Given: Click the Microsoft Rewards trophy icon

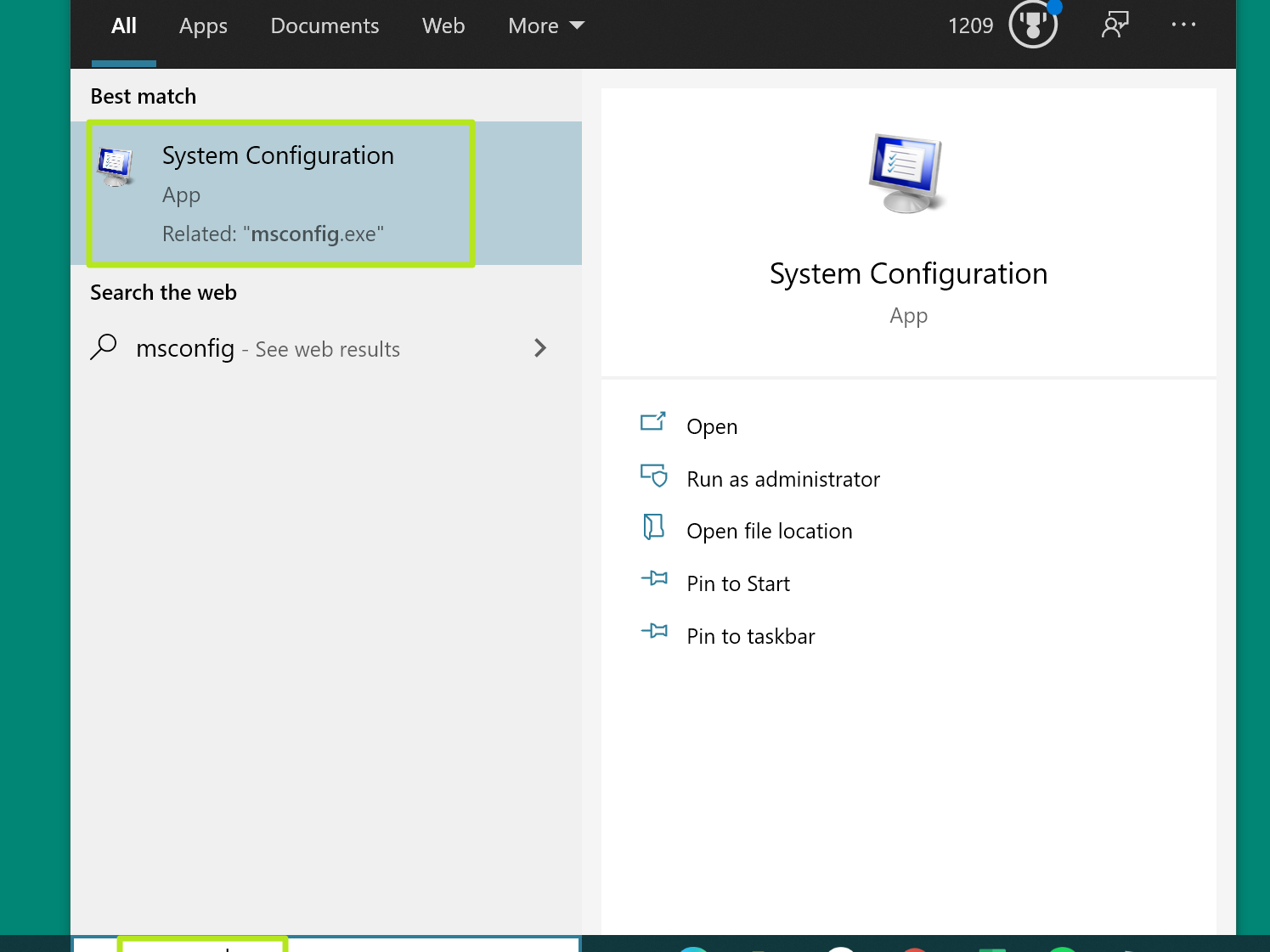Looking at the screenshot, I should pyautogui.click(x=1033, y=25).
